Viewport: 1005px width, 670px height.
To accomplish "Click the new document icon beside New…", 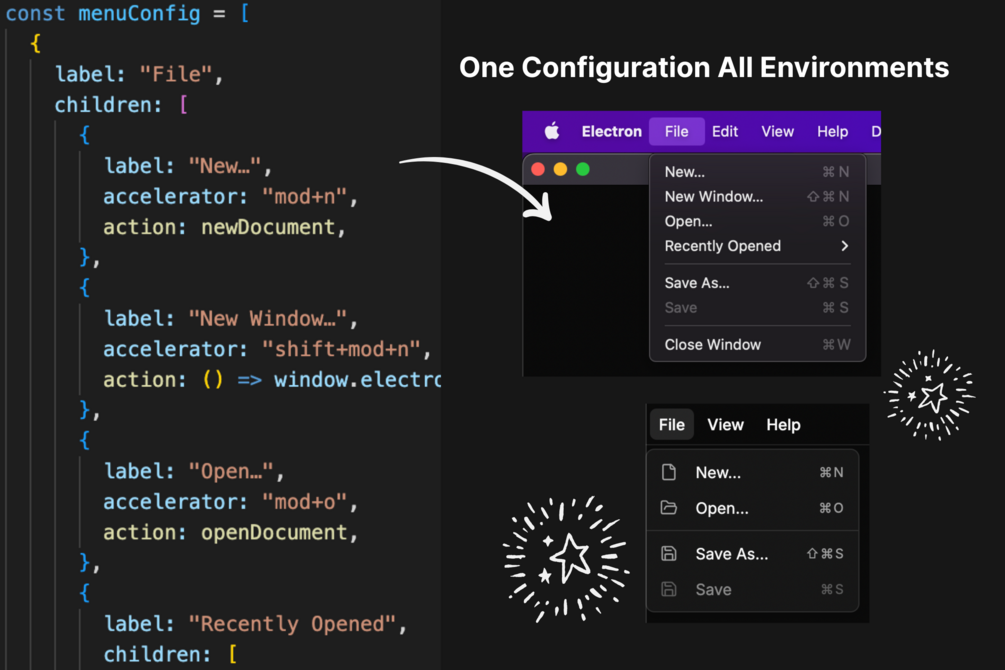I will click(x=669, y=472).
